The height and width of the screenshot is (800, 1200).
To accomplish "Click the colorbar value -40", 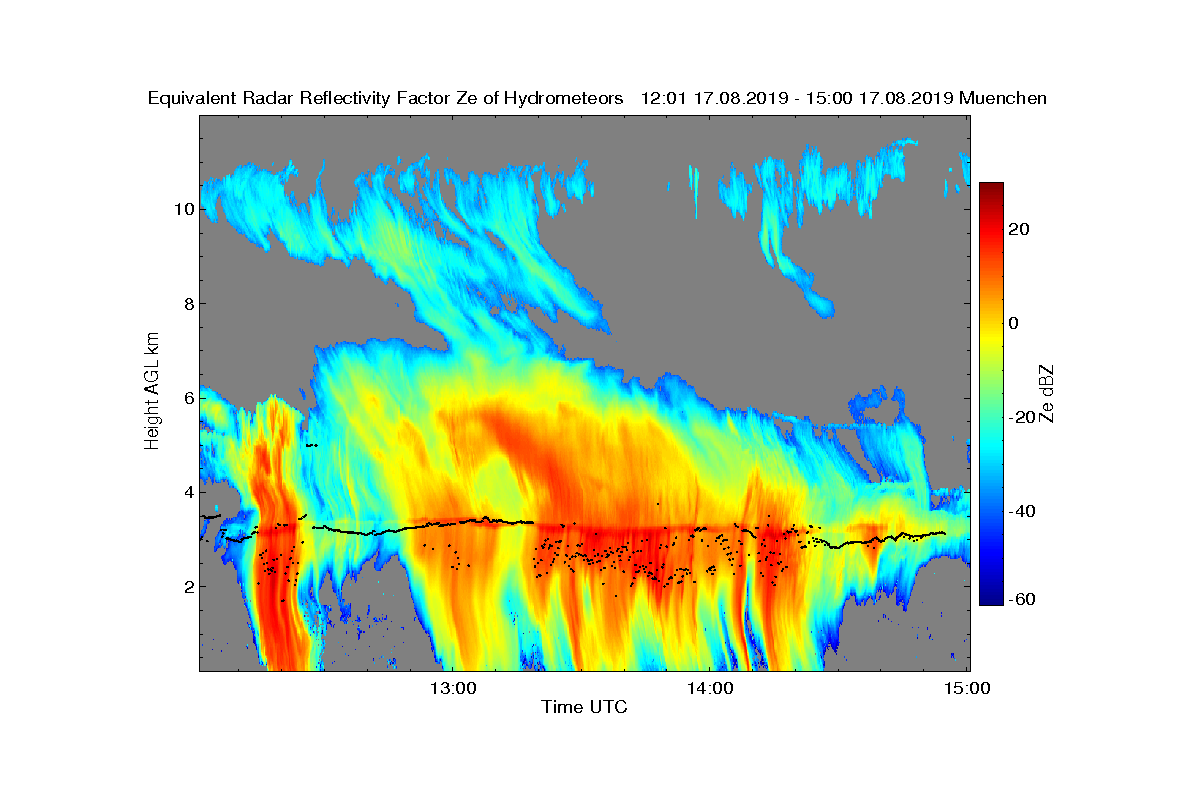I will (1023, 511).
